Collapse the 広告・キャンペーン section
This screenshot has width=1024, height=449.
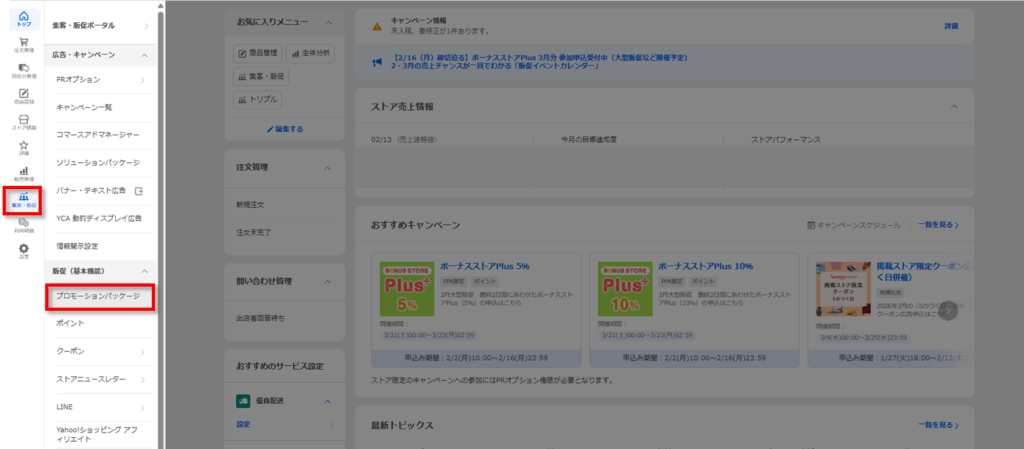click(x=145, y=55)
